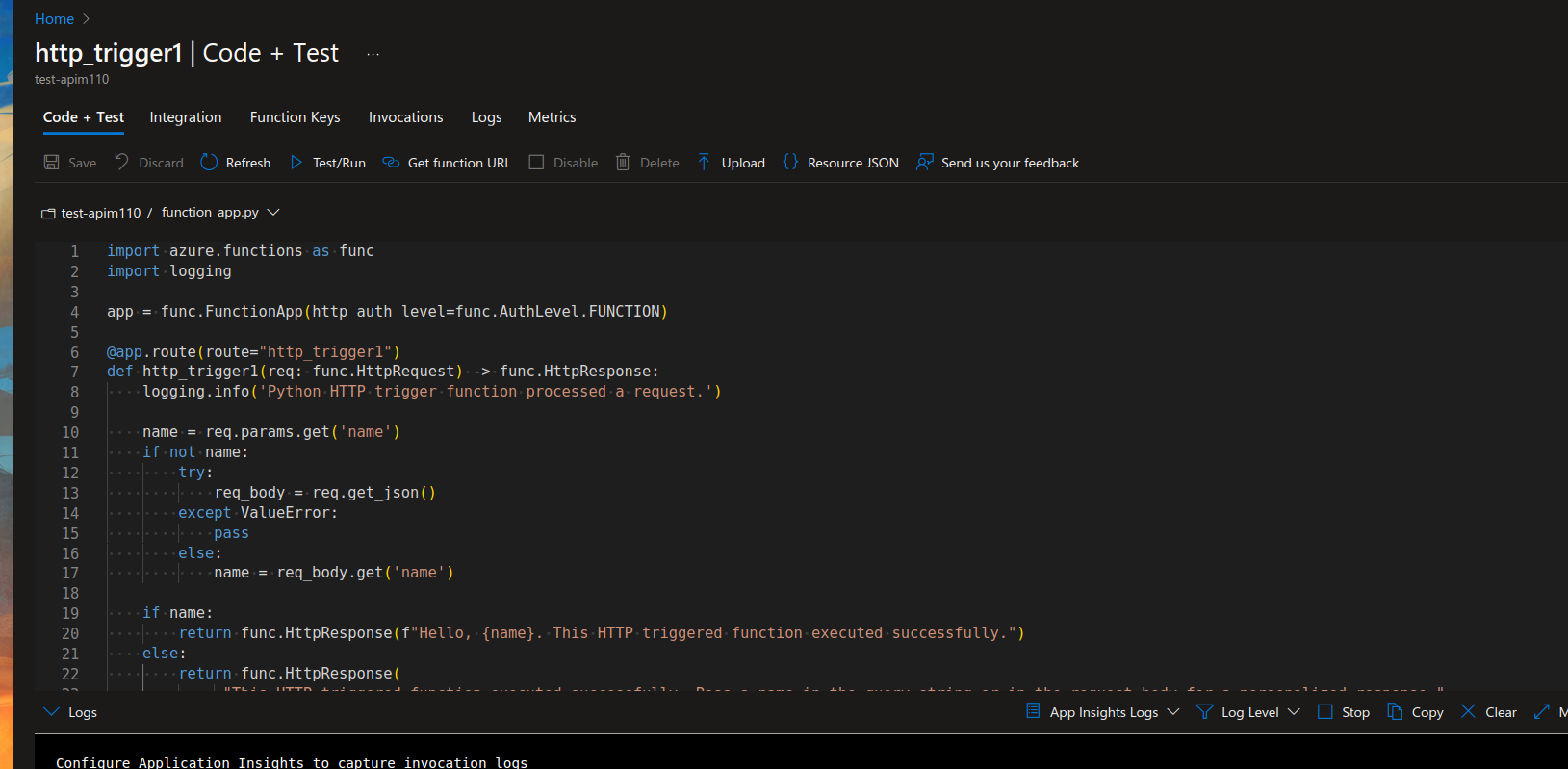
Task: Click the 'Configure Application Insights' log message
Action: (x=292, y=762)
